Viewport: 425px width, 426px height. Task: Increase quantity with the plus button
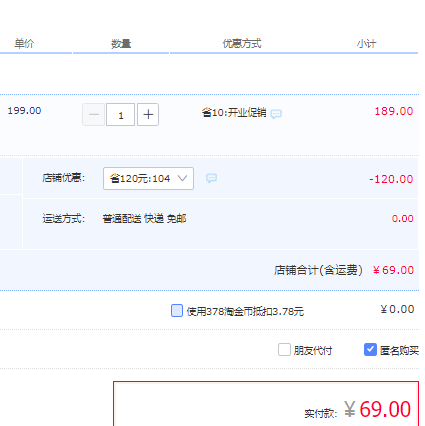[x=148, y=115]
